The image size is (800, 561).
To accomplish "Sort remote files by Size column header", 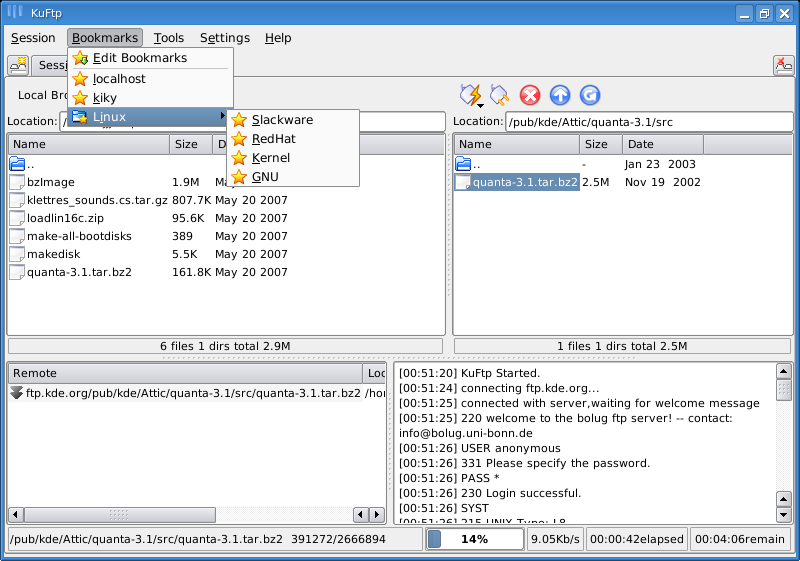I will [601, 144].
